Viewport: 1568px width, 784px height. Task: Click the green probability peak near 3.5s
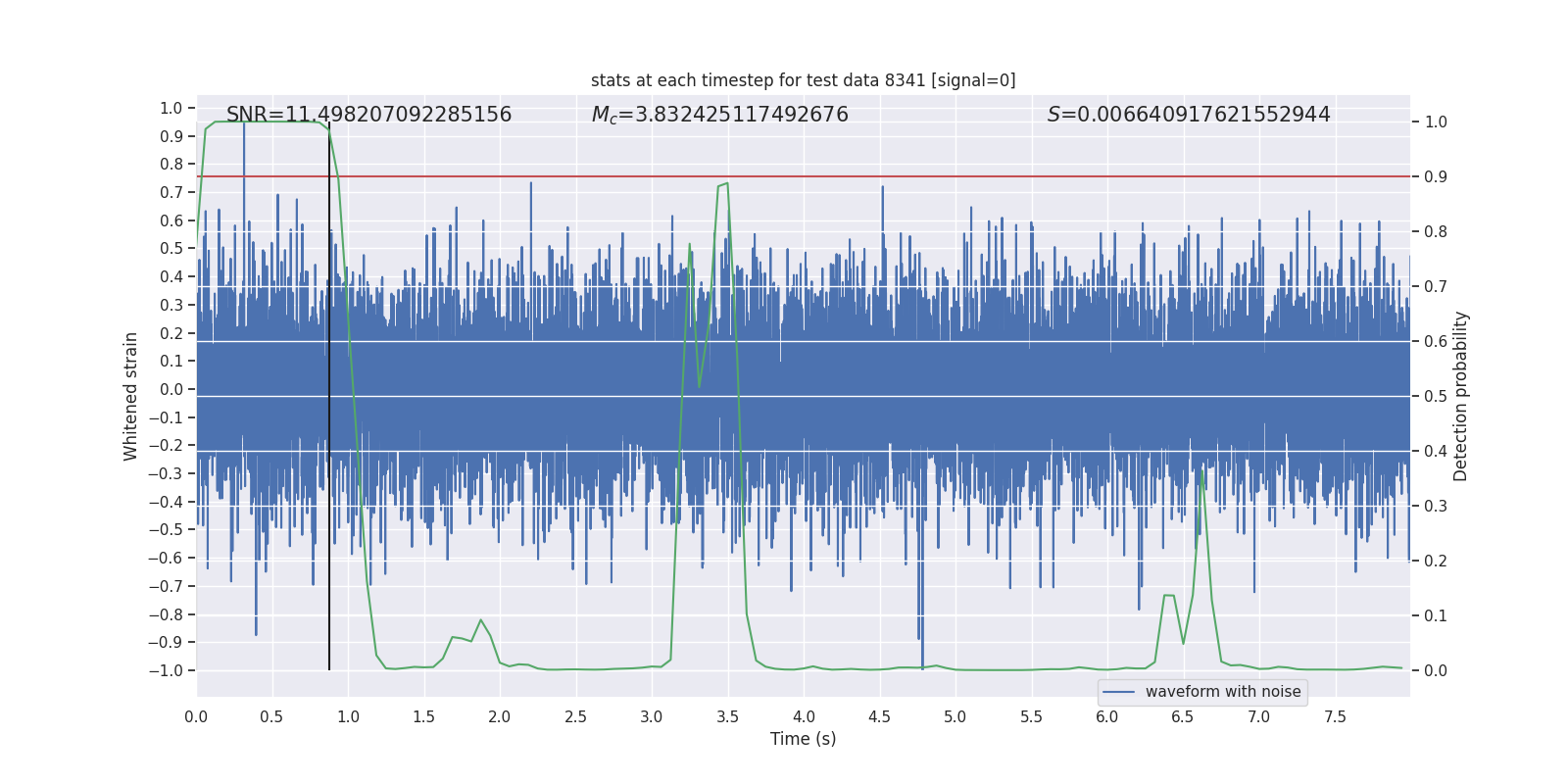point(726,183)
